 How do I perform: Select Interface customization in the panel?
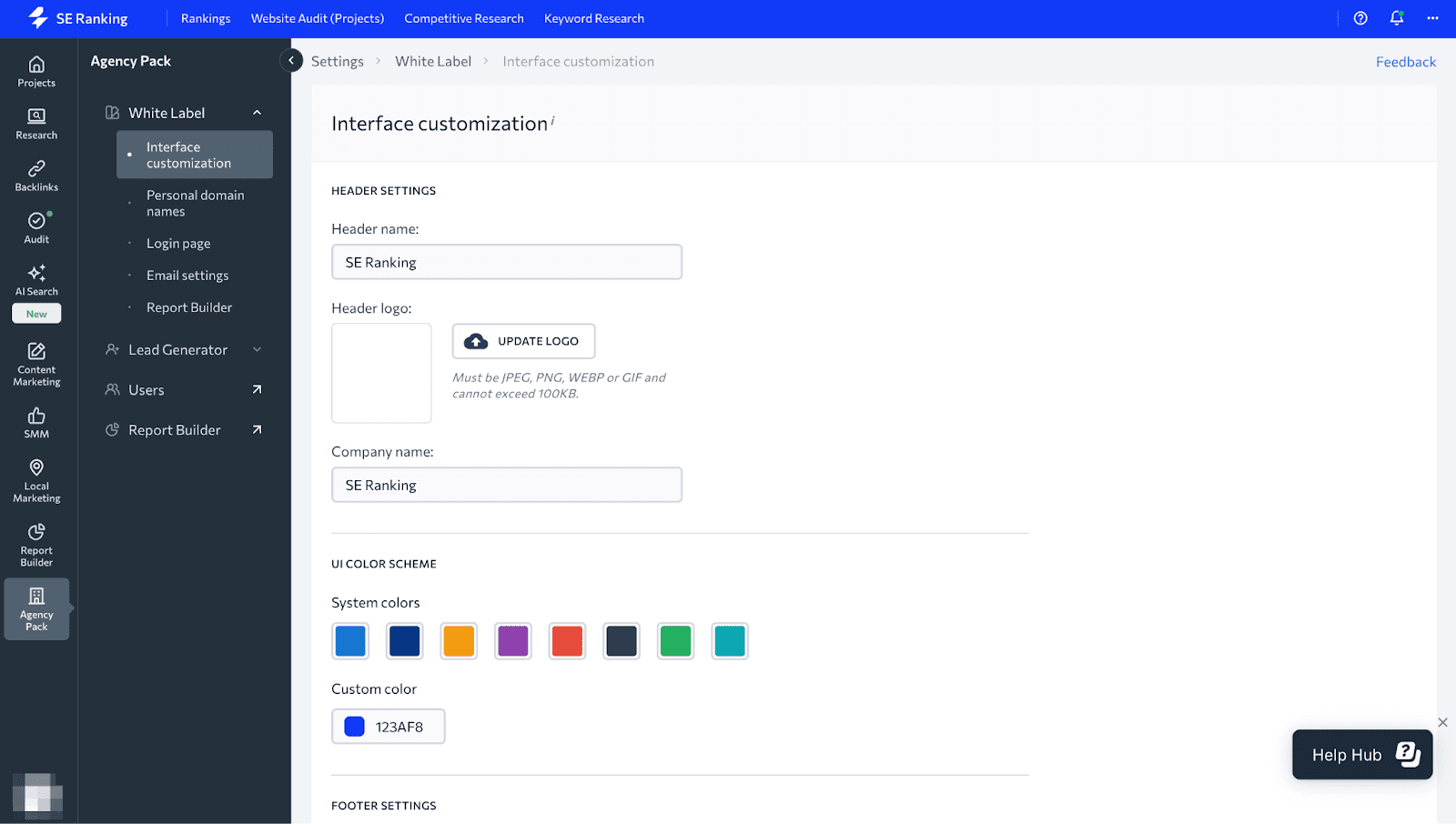(x=195, y=155)
